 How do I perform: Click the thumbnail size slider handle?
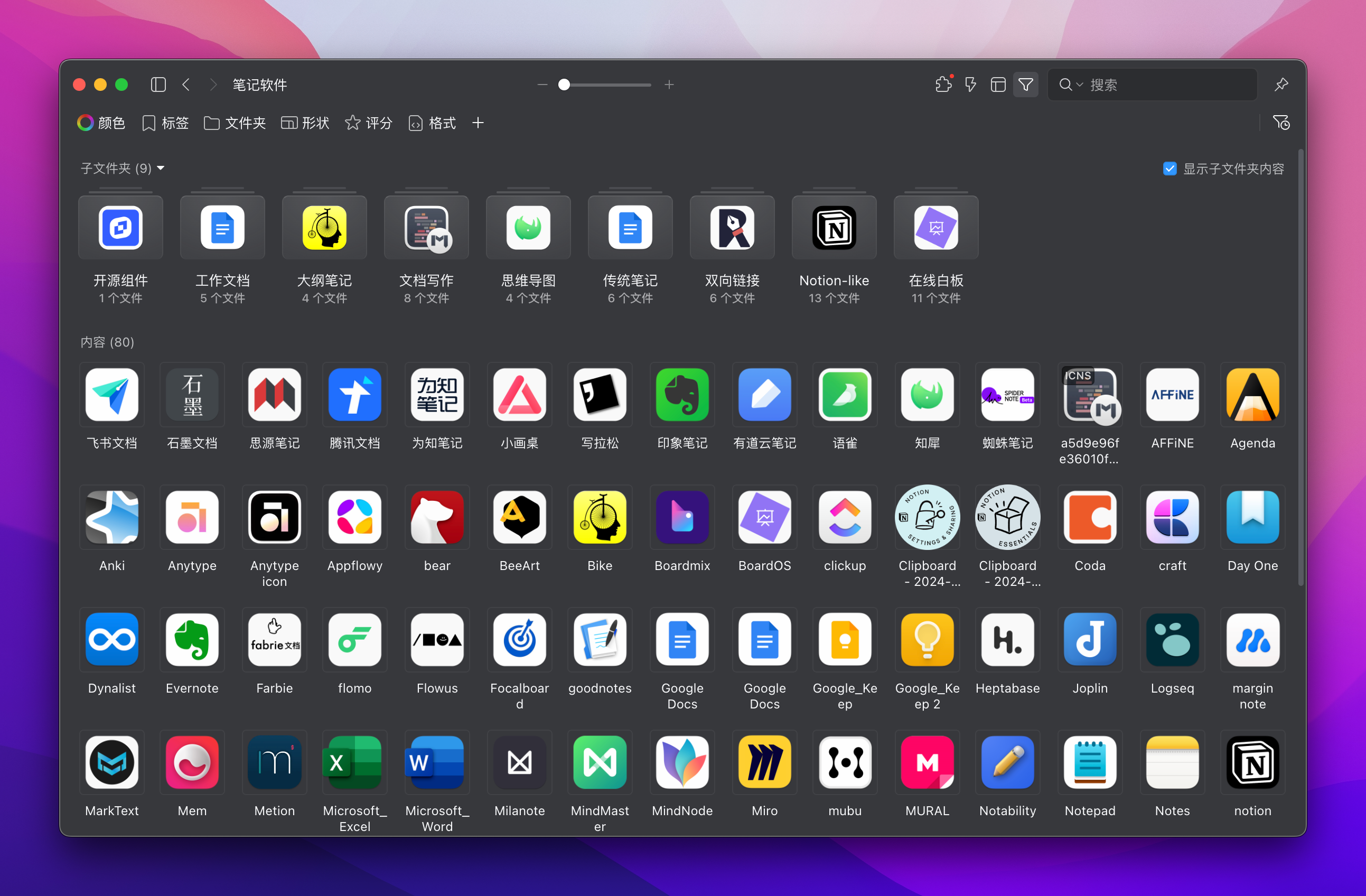(x=564, y=85)
